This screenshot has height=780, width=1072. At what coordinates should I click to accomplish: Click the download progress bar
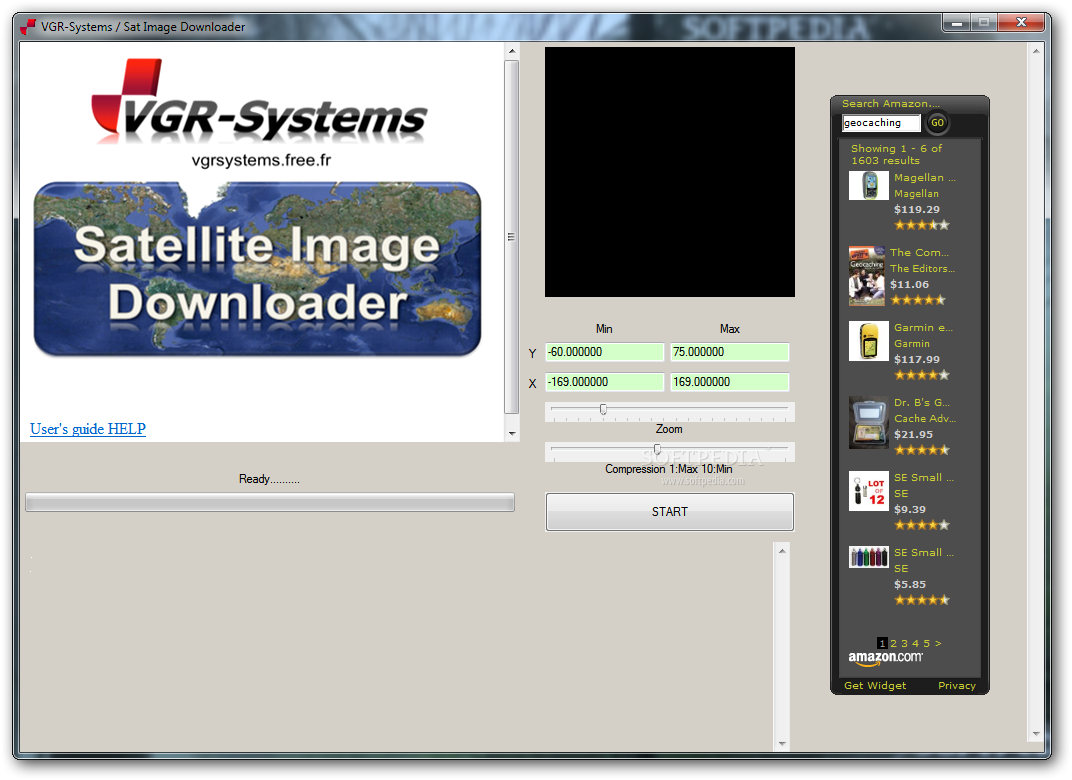click(x=270, y=502)
